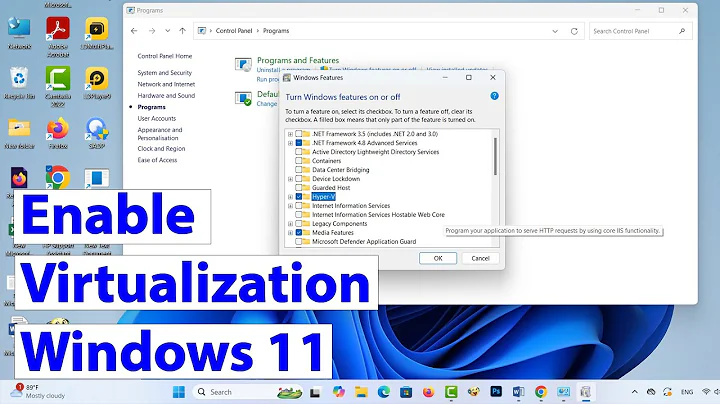Expand the Media Features node

click(290, 233)
